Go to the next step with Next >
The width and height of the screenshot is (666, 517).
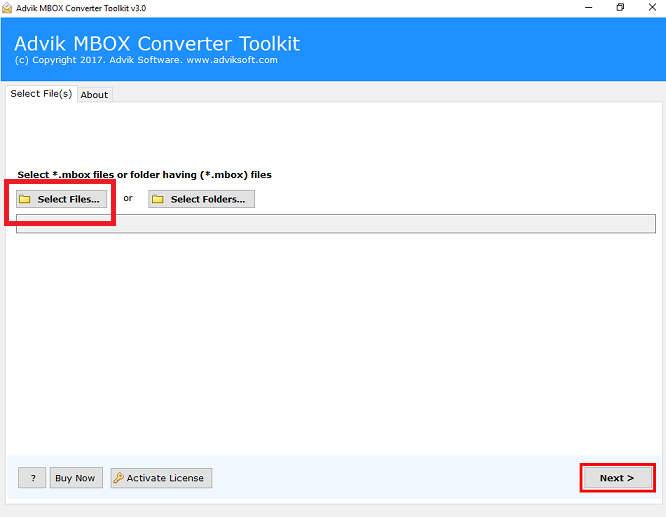[617, 478]
